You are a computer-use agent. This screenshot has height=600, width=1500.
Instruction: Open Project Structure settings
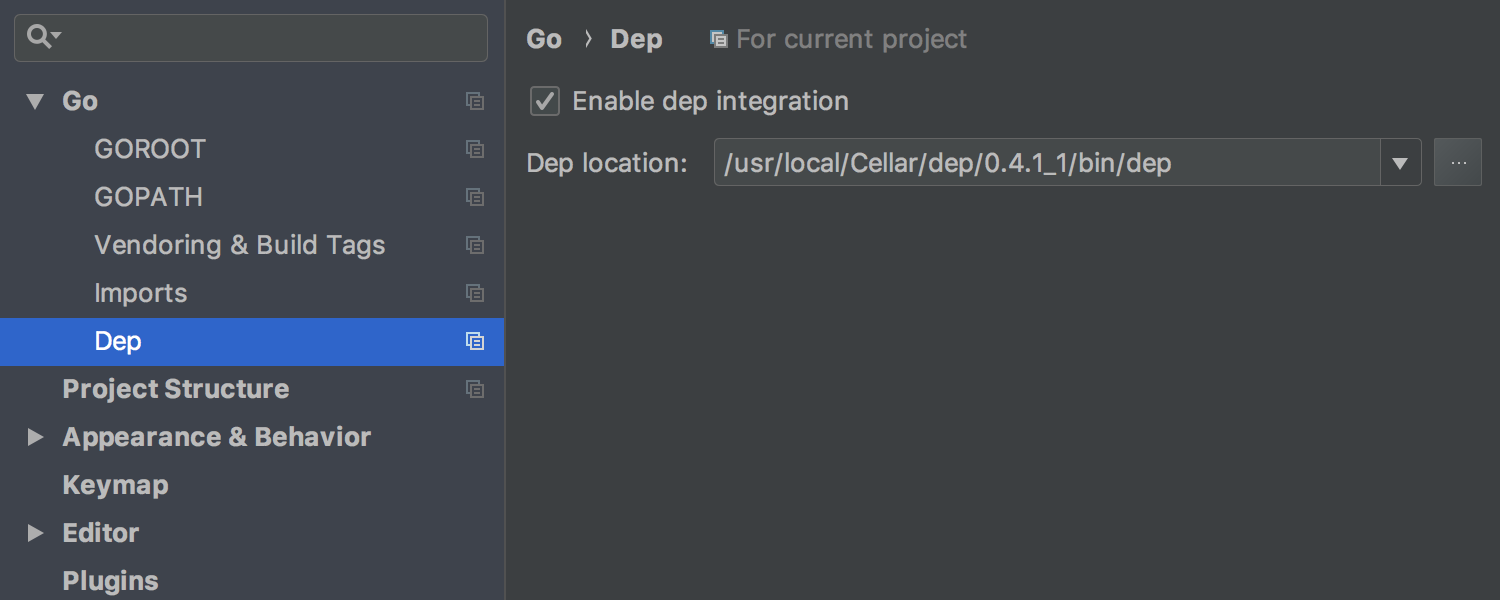(176, 389)
